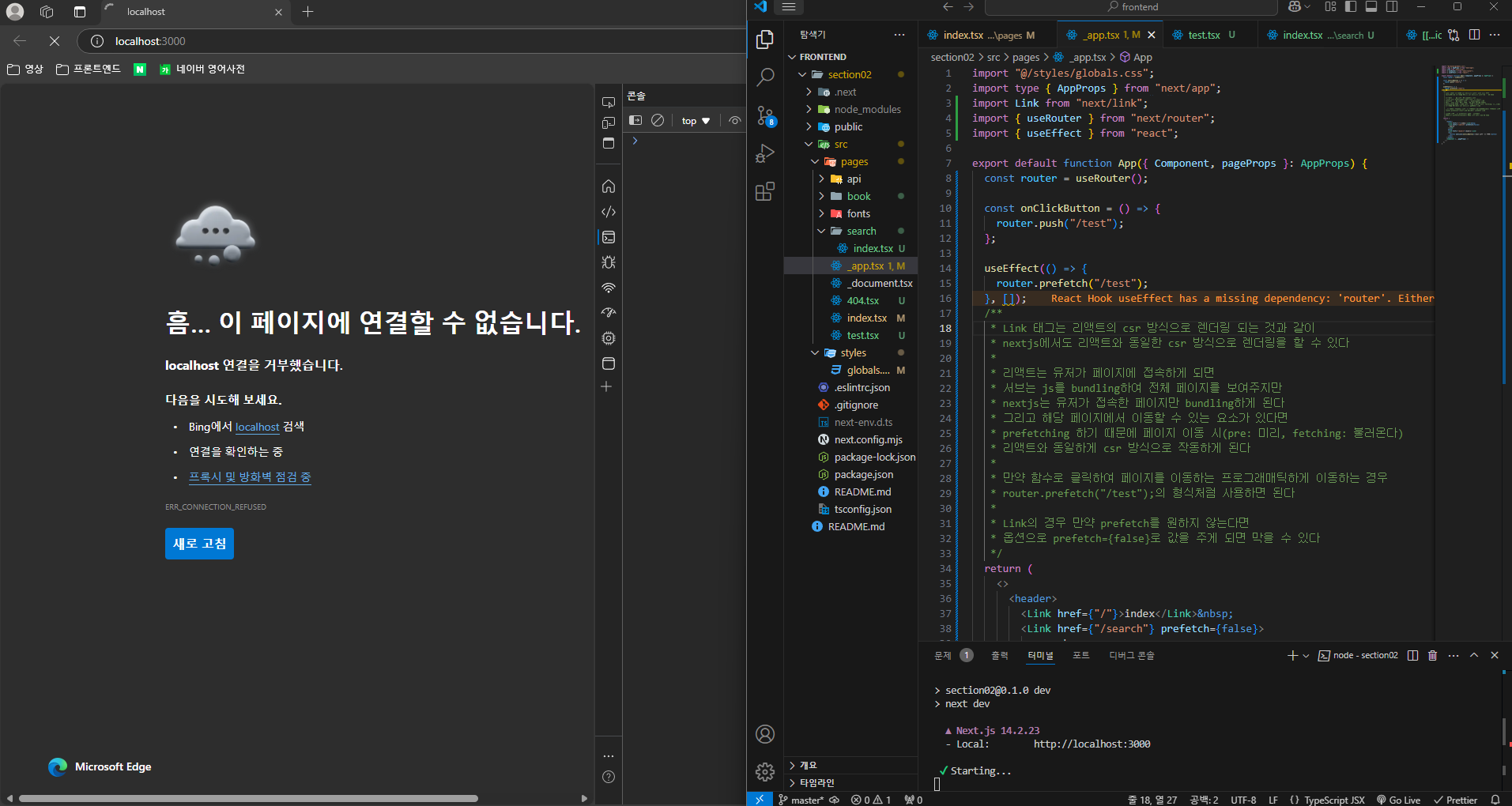
Task: Open the master branch status item
Action: click(801, 800)
